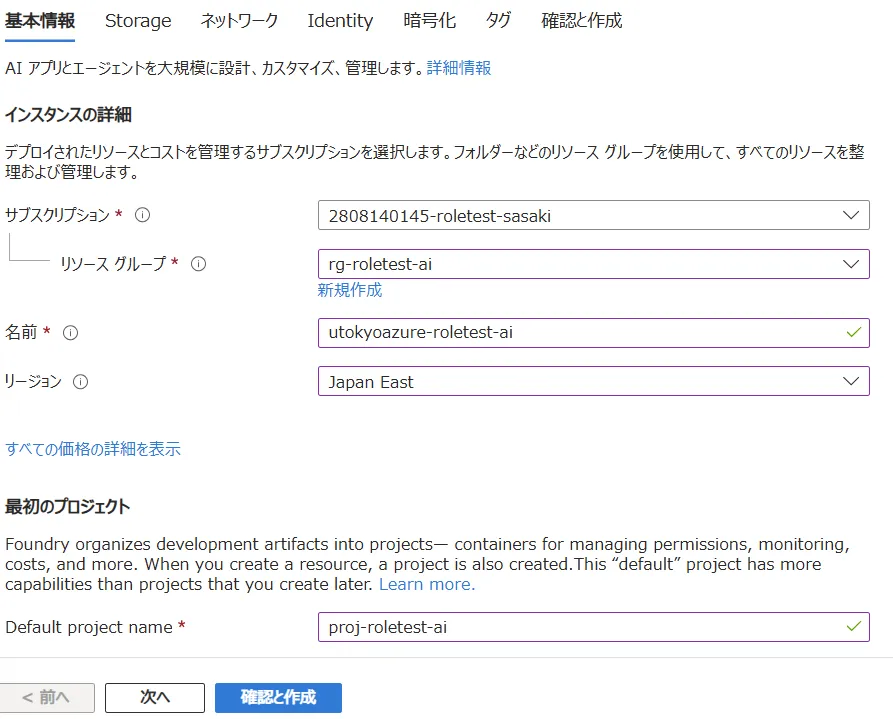Click the 詳細情報 link
This screenshot has width=893, height=719.
459,68
